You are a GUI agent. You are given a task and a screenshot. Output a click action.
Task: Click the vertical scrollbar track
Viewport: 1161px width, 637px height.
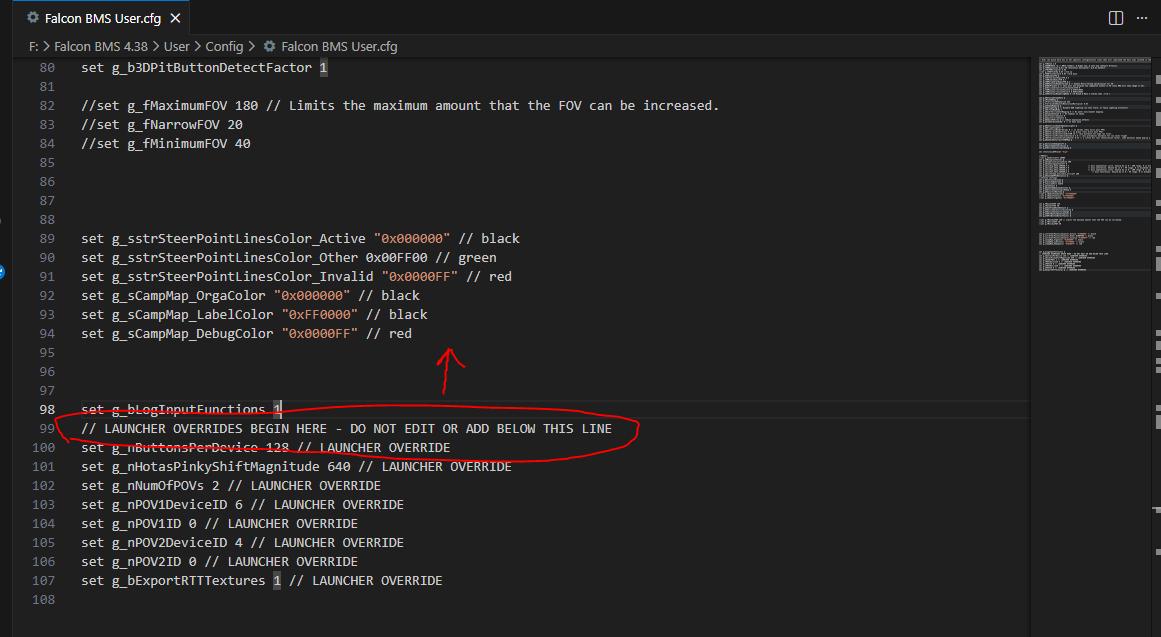click(1157, 347)
